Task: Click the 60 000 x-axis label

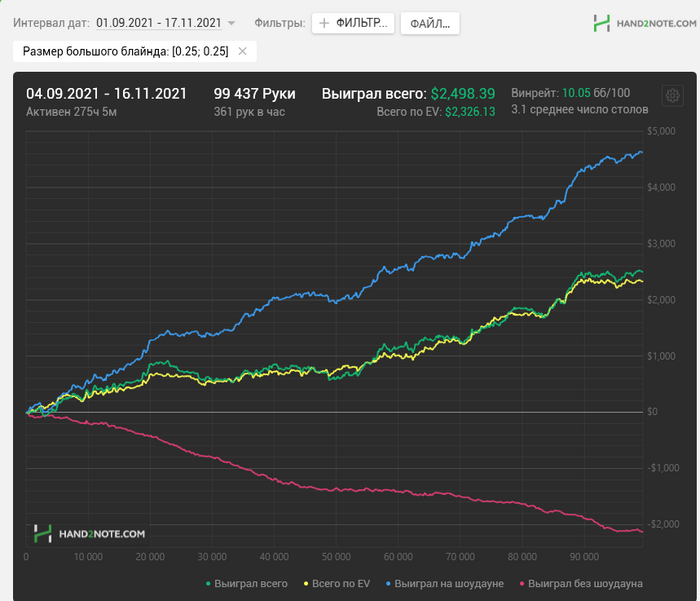Action: click(398, 557)
